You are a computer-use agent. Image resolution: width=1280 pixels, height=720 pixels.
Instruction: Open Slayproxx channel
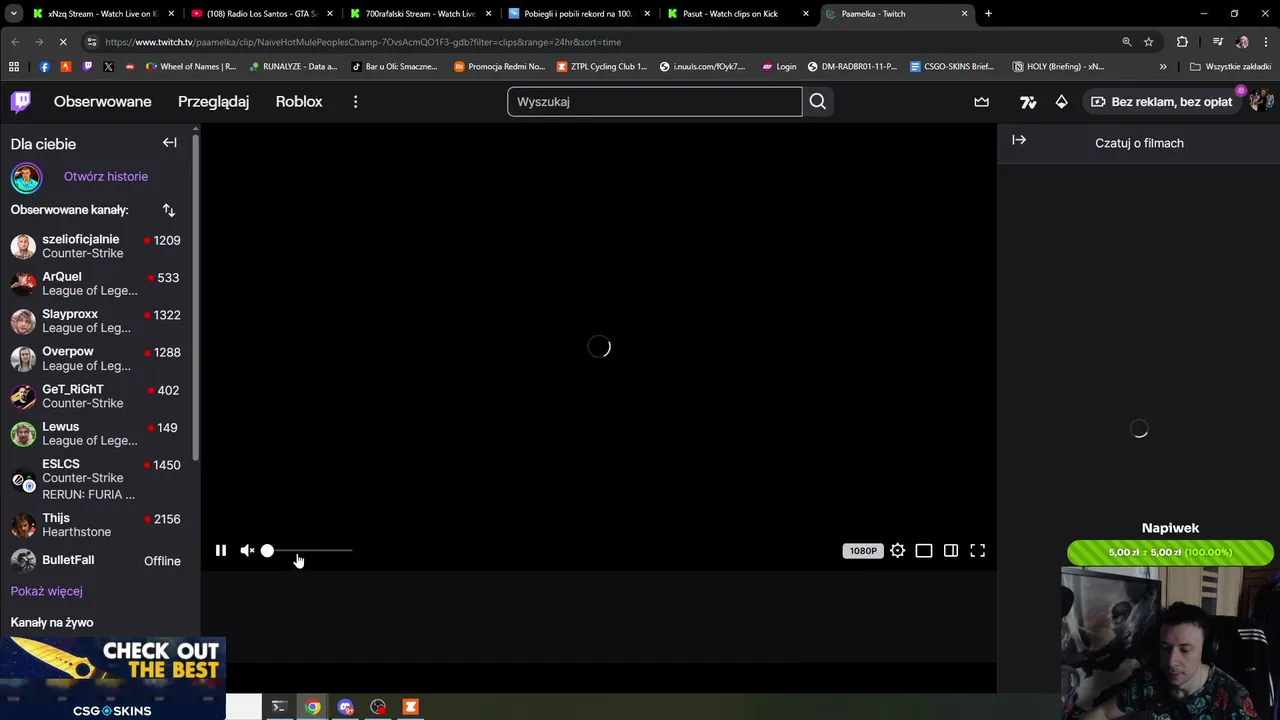tap(97, 321)
